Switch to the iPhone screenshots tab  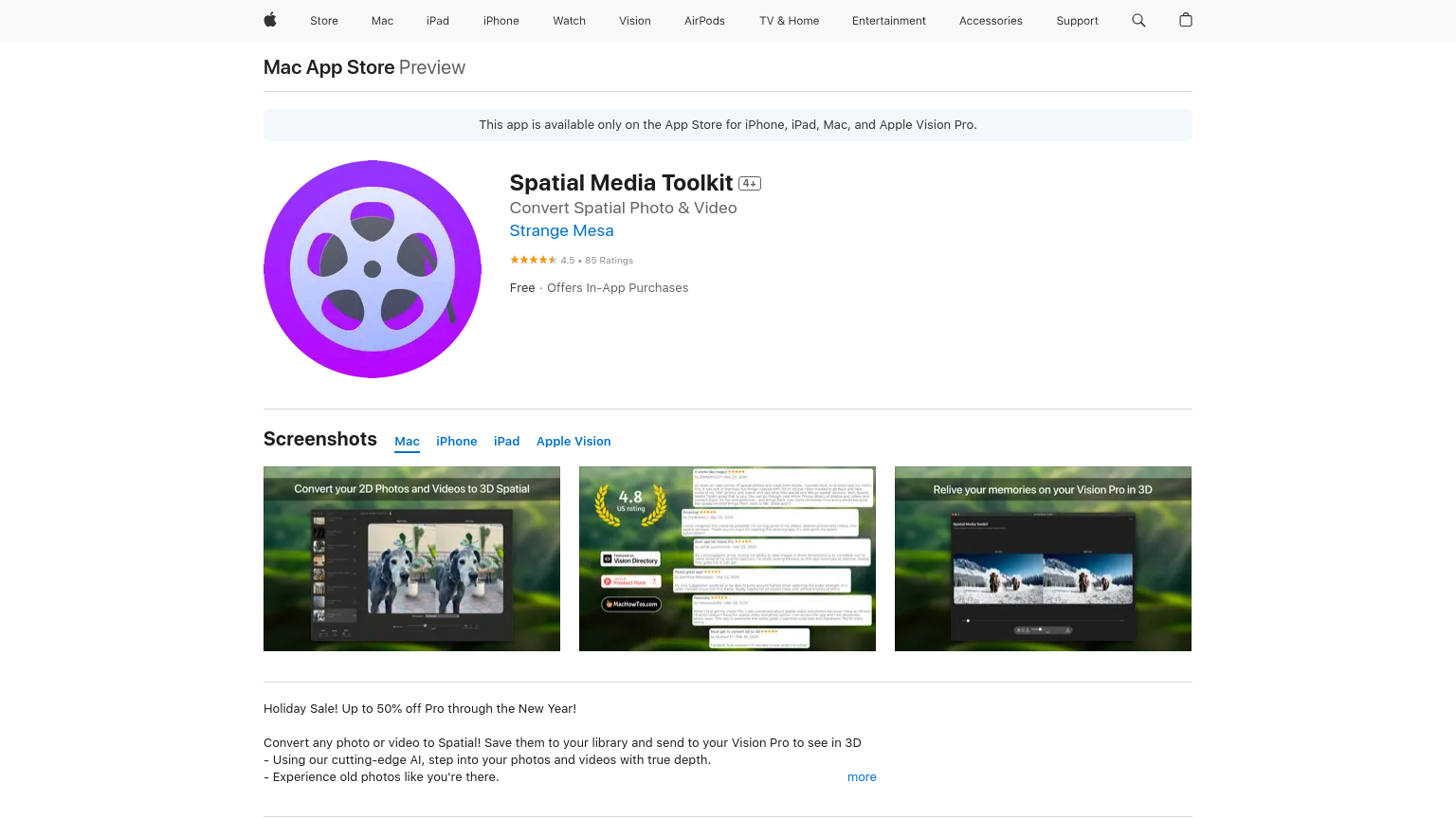point(456,441)
